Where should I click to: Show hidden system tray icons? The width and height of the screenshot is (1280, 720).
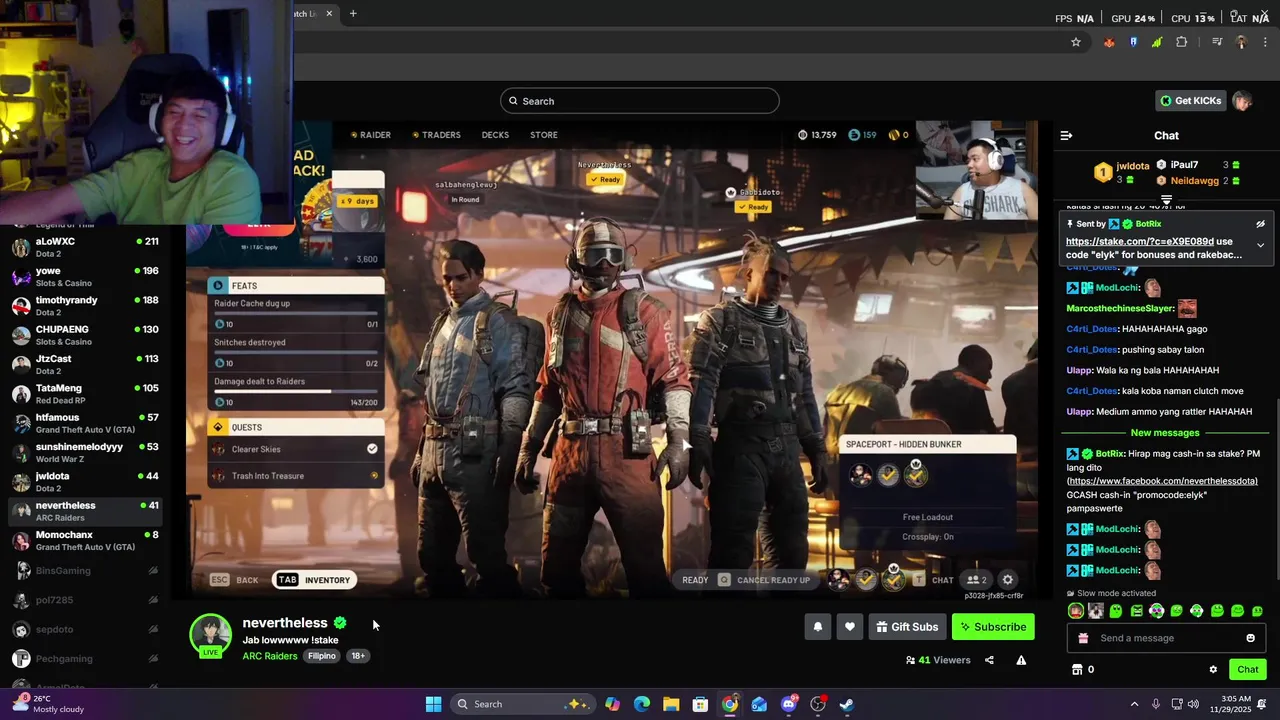coord(1134,704)
